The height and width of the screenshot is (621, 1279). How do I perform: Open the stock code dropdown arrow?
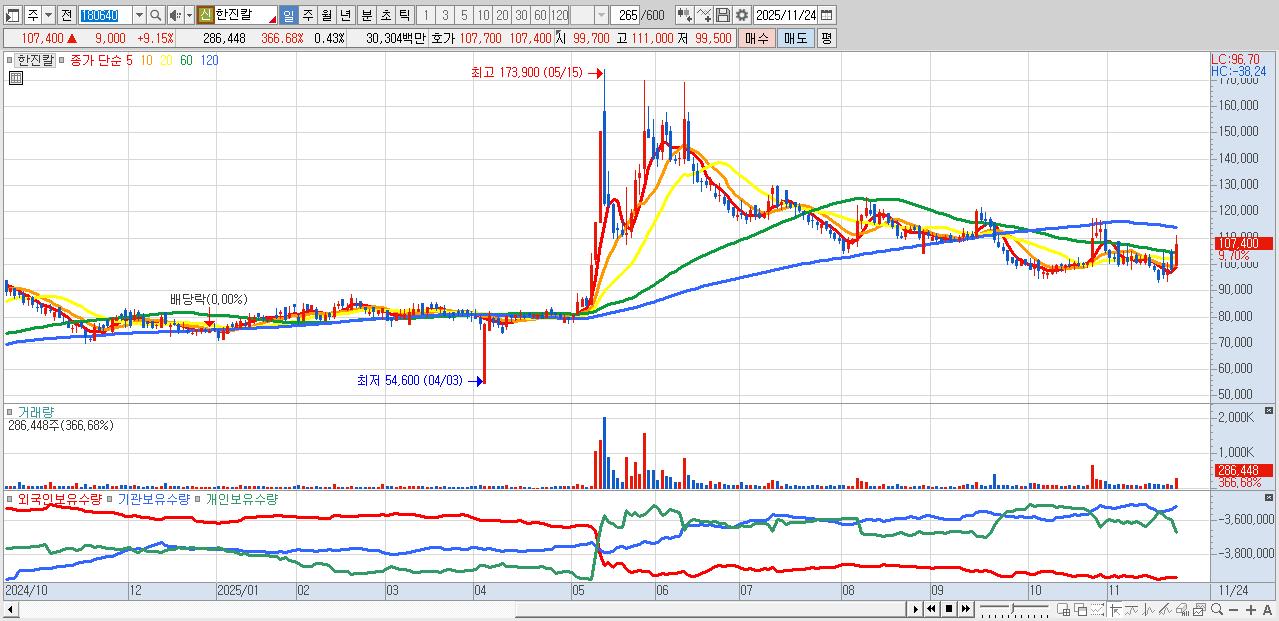[x=139, y=15]
